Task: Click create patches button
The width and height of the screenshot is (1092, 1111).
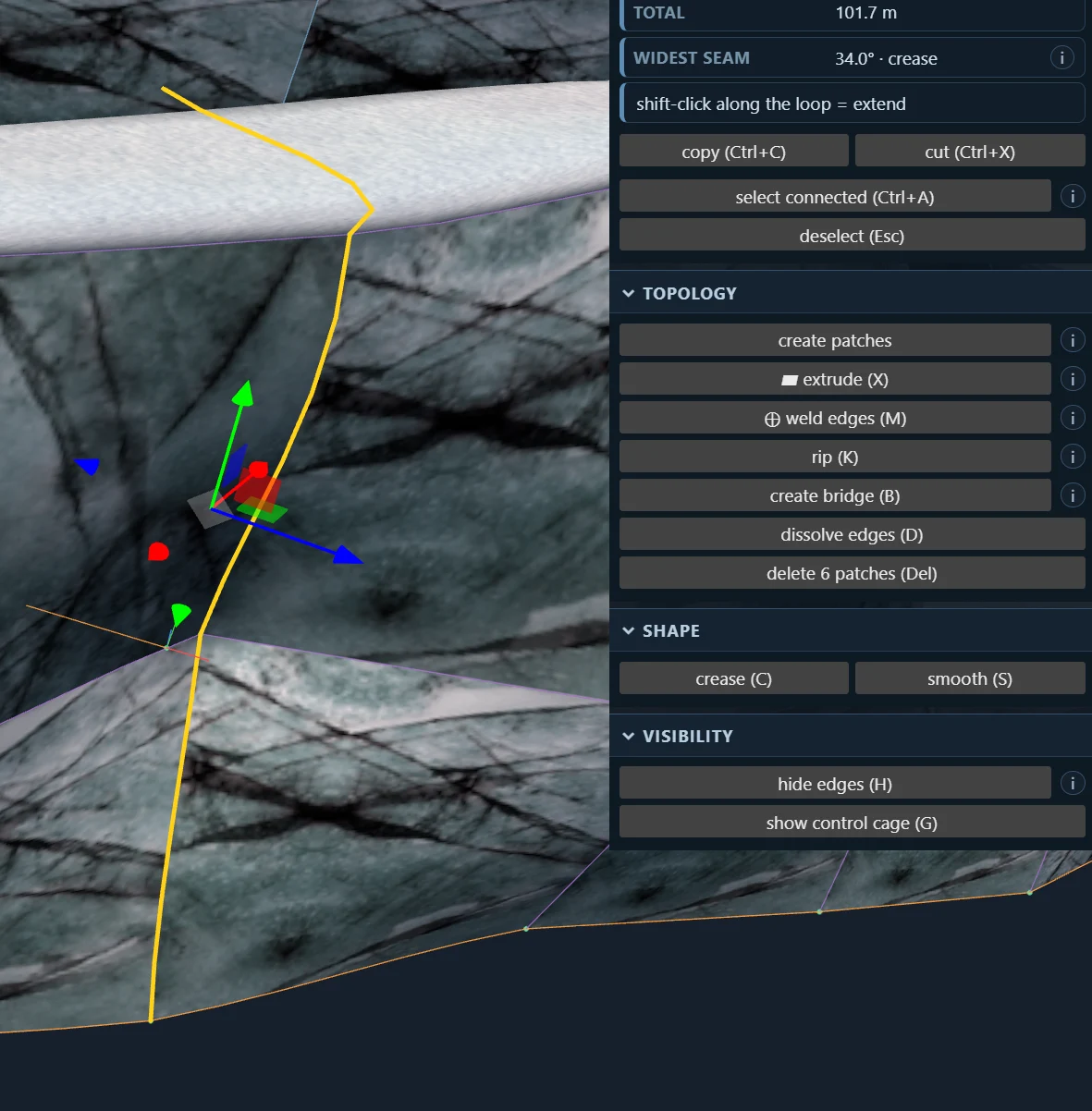Action: click(x=835, y=340)
